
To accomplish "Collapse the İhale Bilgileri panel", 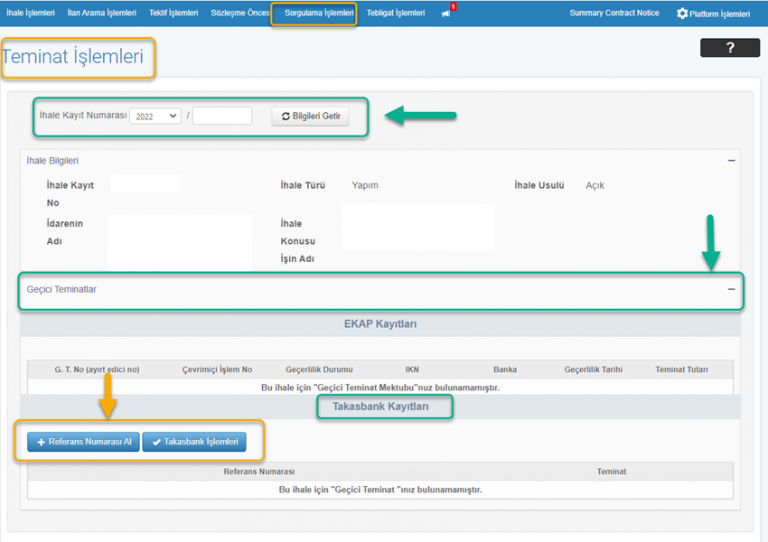I will coord(731,160).
